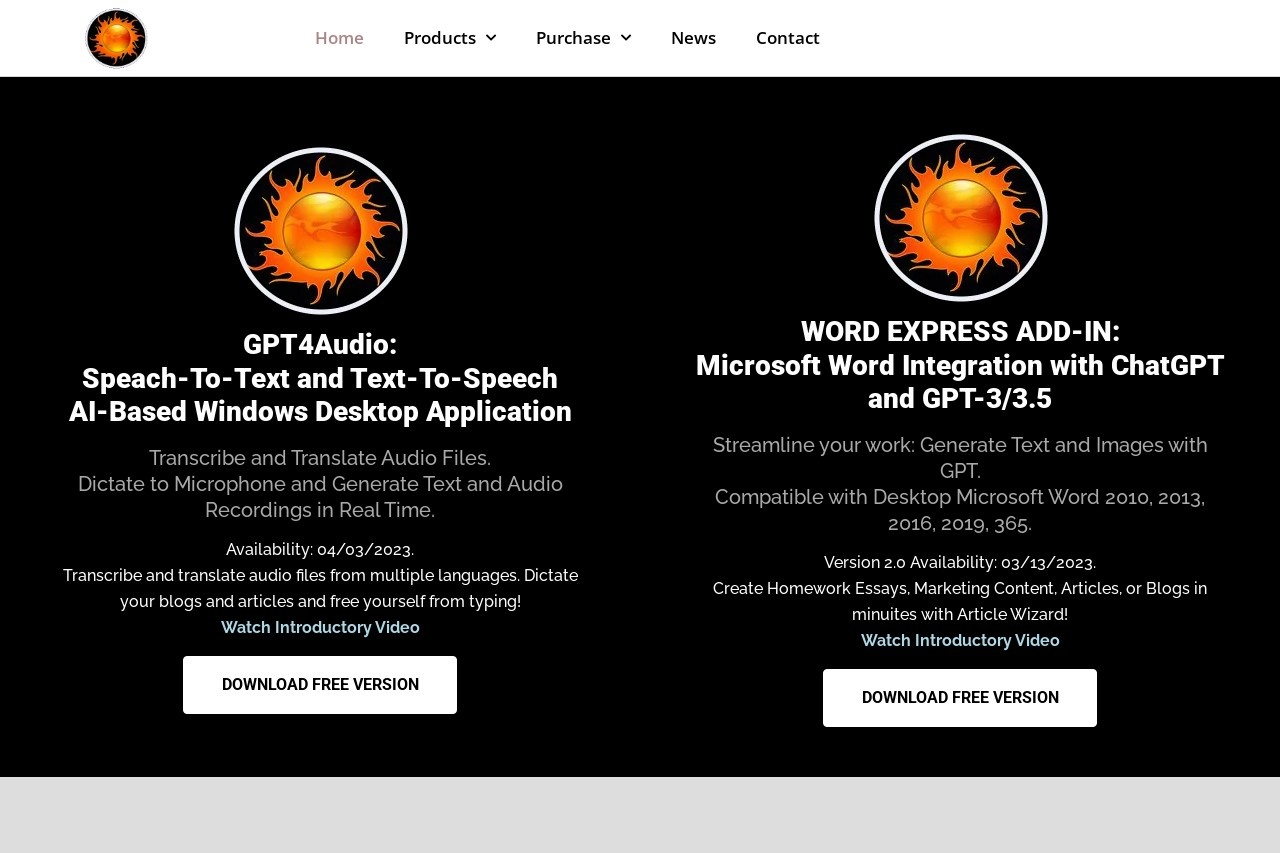Open the Contact page
Screen dimensions: 1280x853
click(x=787, y=38)
